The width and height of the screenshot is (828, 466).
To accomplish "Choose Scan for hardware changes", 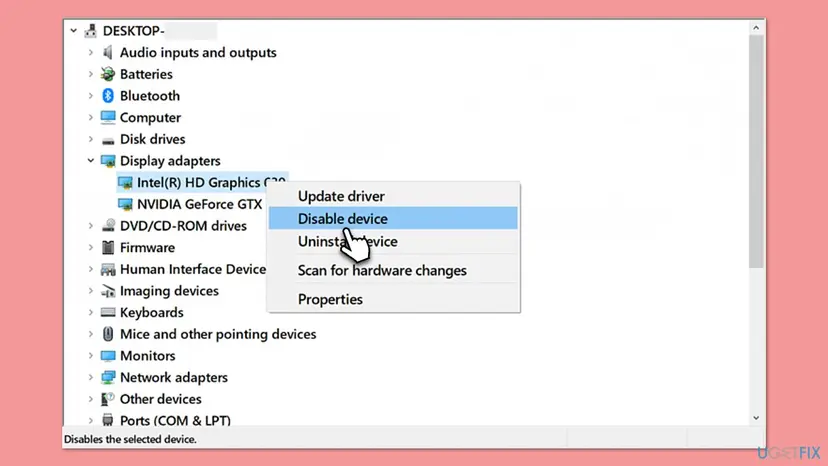I will (x=393, y=271).
